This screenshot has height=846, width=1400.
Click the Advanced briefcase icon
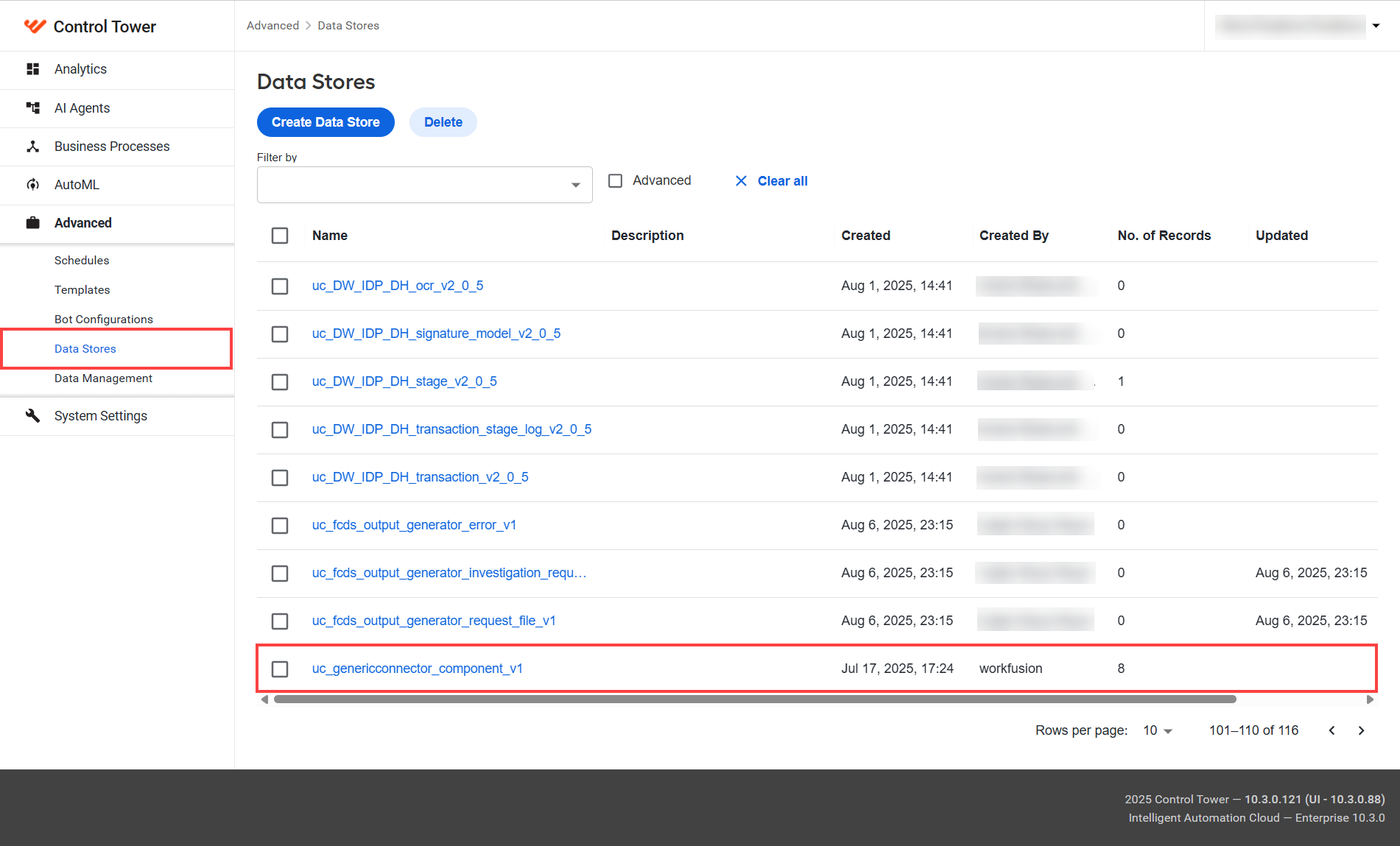coord(32,223)
